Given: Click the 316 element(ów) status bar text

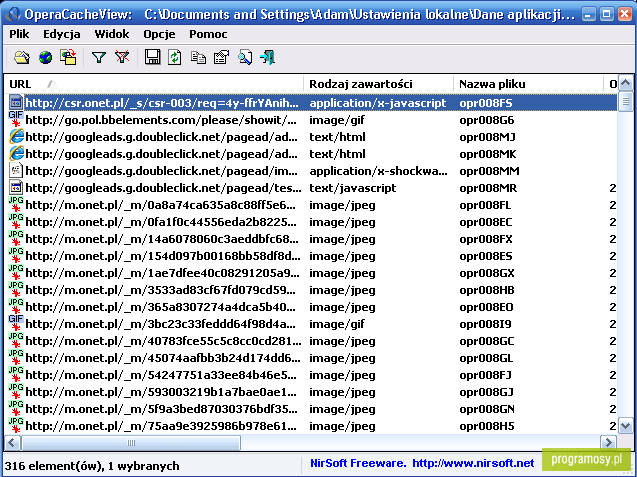Looking at the screenshot, I should (92, 466).
